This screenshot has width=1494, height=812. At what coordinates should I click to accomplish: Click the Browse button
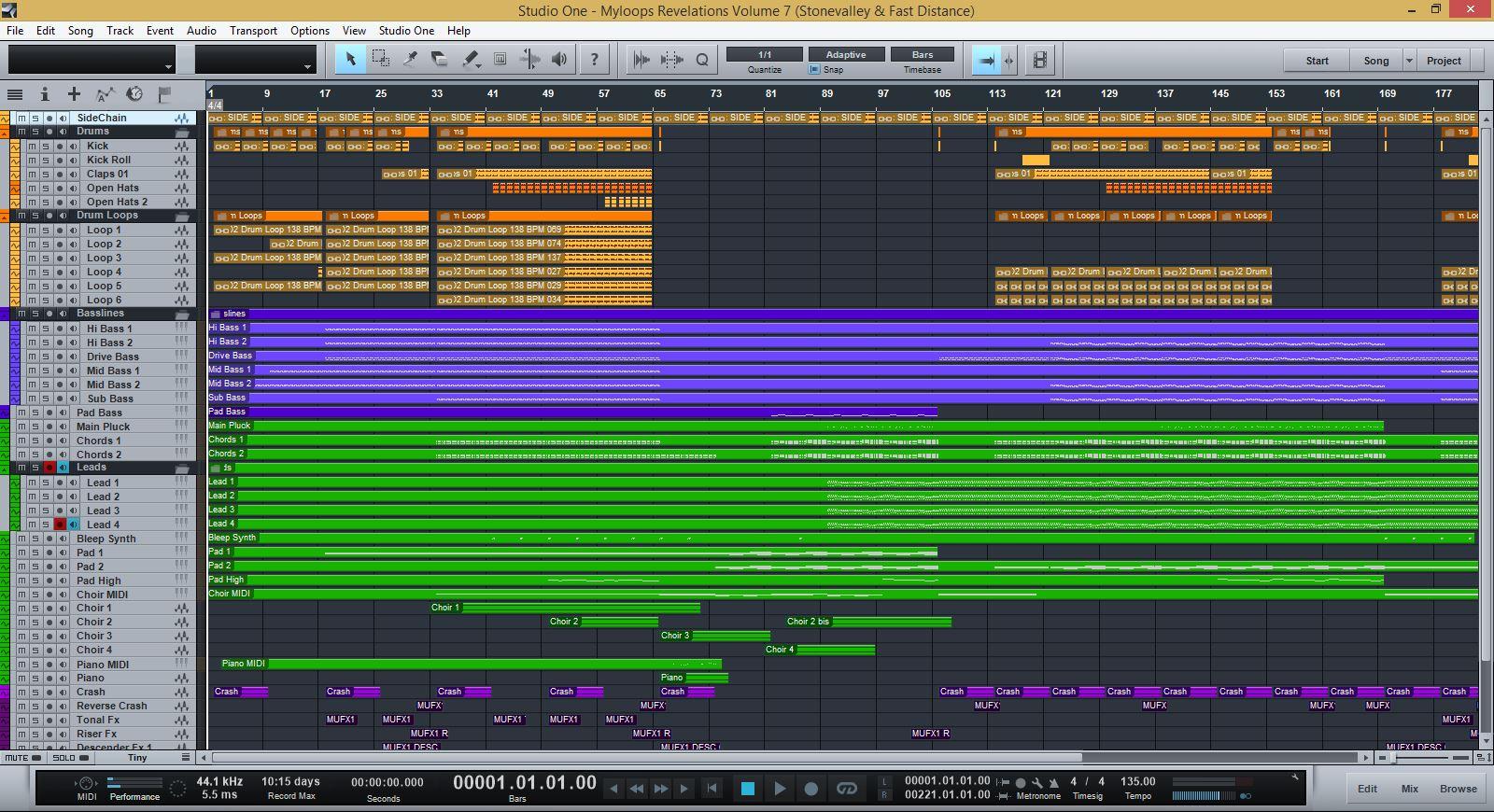pos(1458,789)
